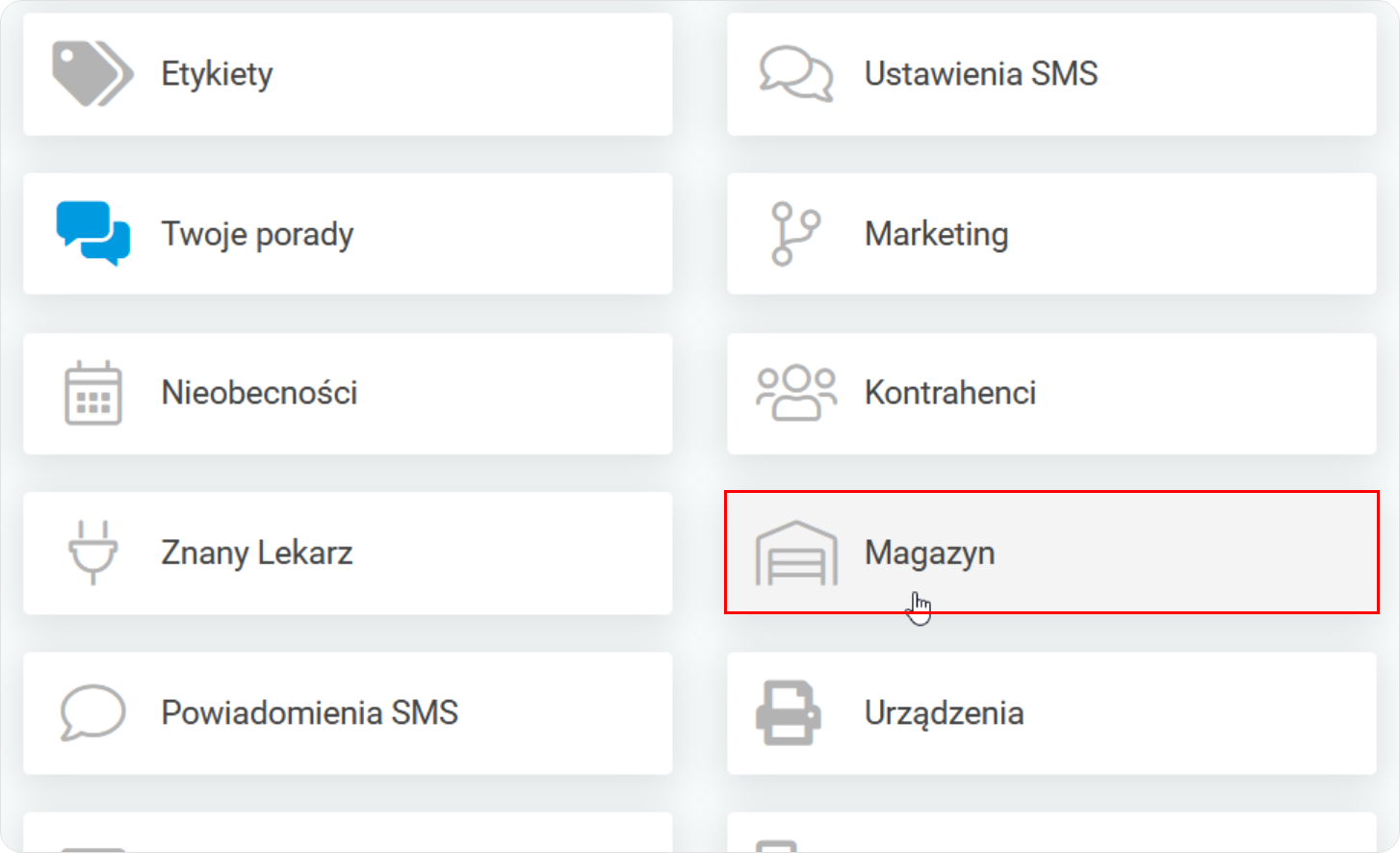Open the Nieobecności tile

click(x=348, y=394)
